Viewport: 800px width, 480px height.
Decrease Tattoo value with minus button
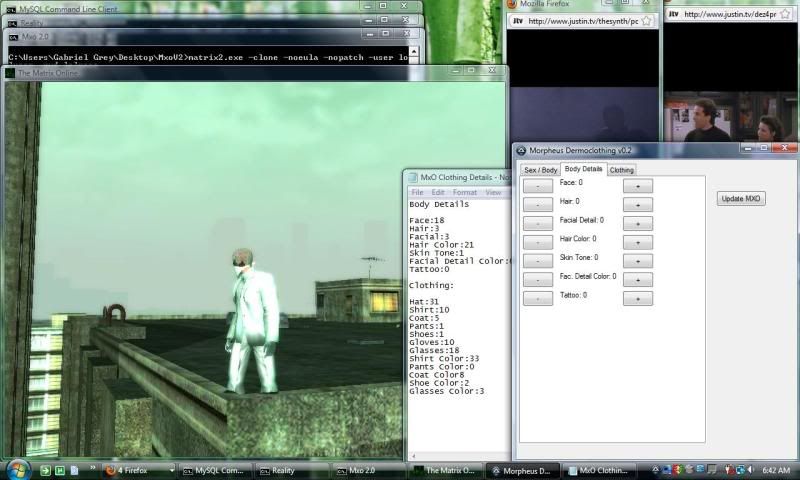538,298
